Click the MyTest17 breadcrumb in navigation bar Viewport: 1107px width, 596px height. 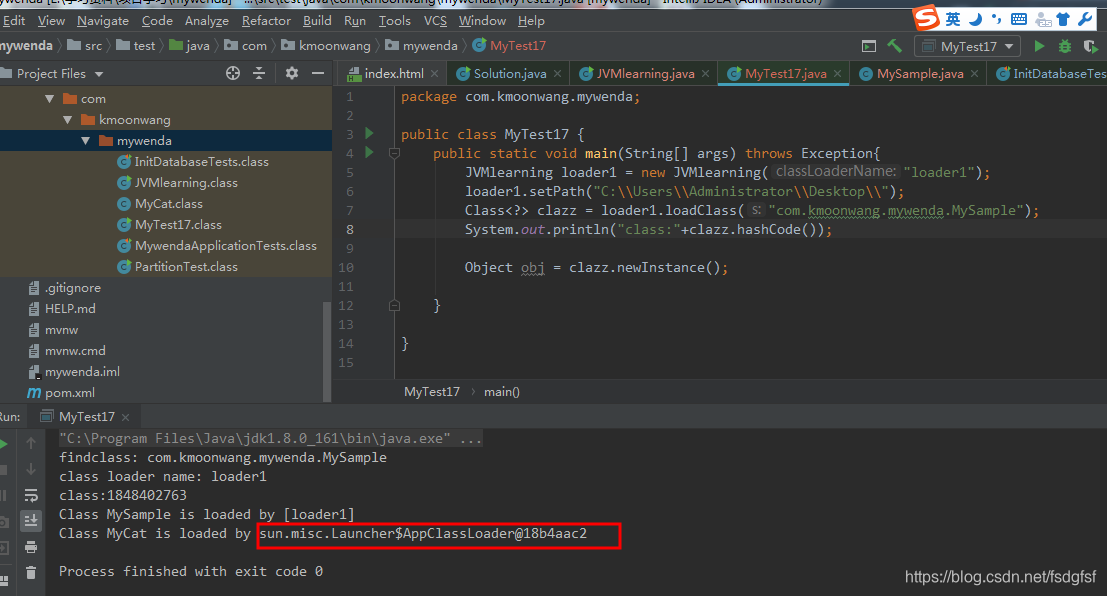(510, 46)
